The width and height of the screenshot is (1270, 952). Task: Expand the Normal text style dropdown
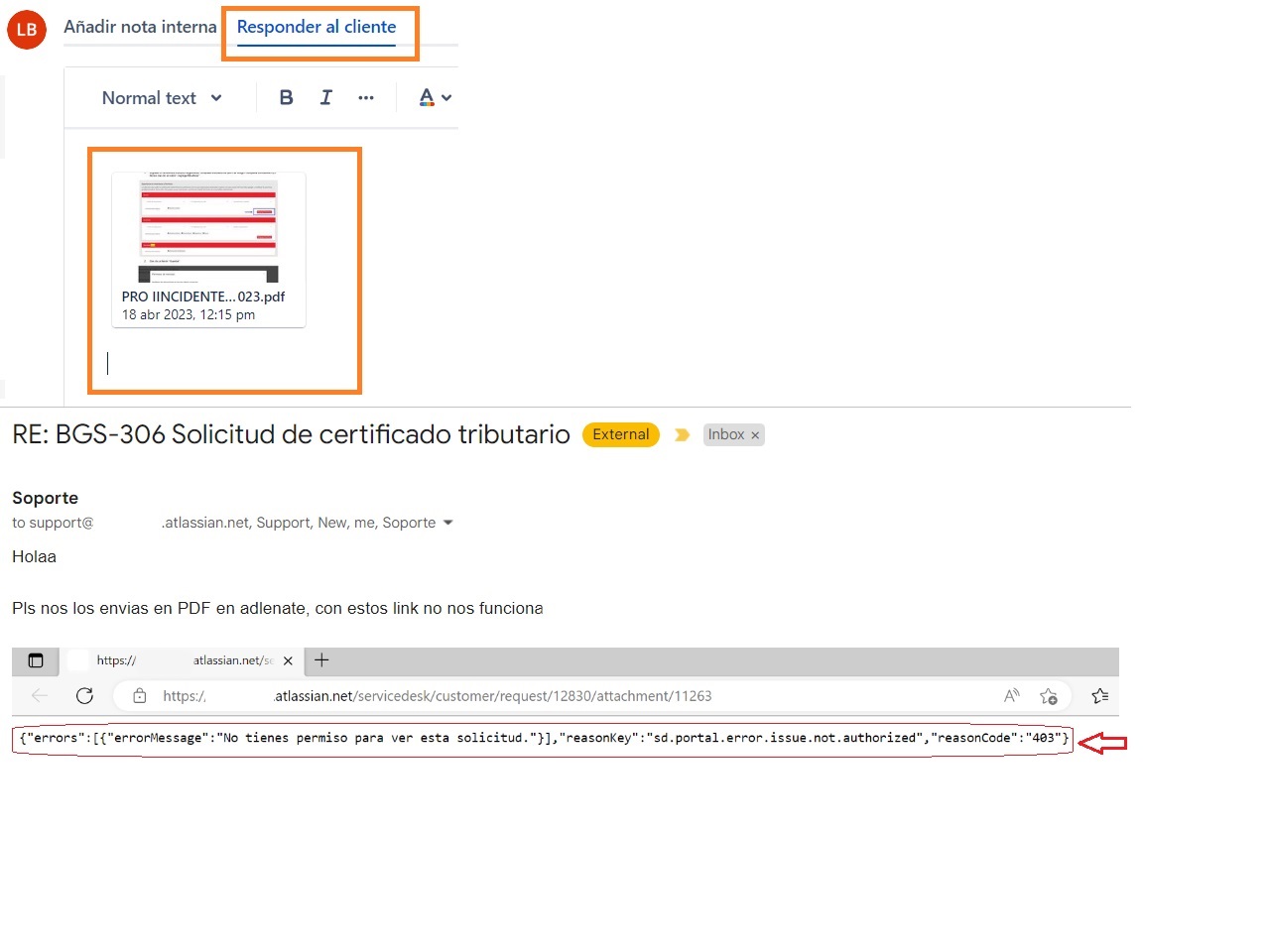coord(162,98)
